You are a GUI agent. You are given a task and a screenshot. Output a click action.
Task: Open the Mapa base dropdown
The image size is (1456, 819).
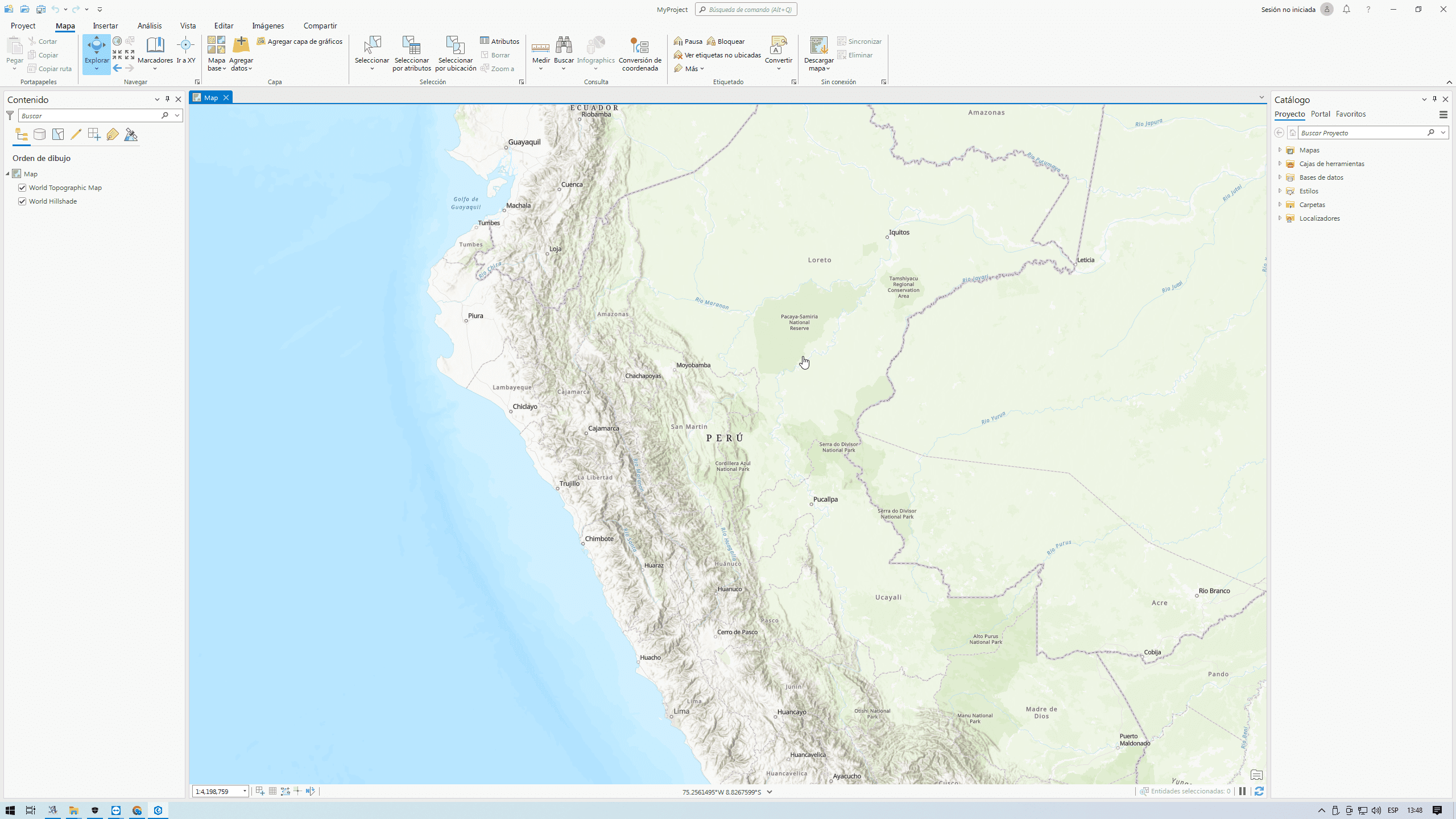(217, 68)
